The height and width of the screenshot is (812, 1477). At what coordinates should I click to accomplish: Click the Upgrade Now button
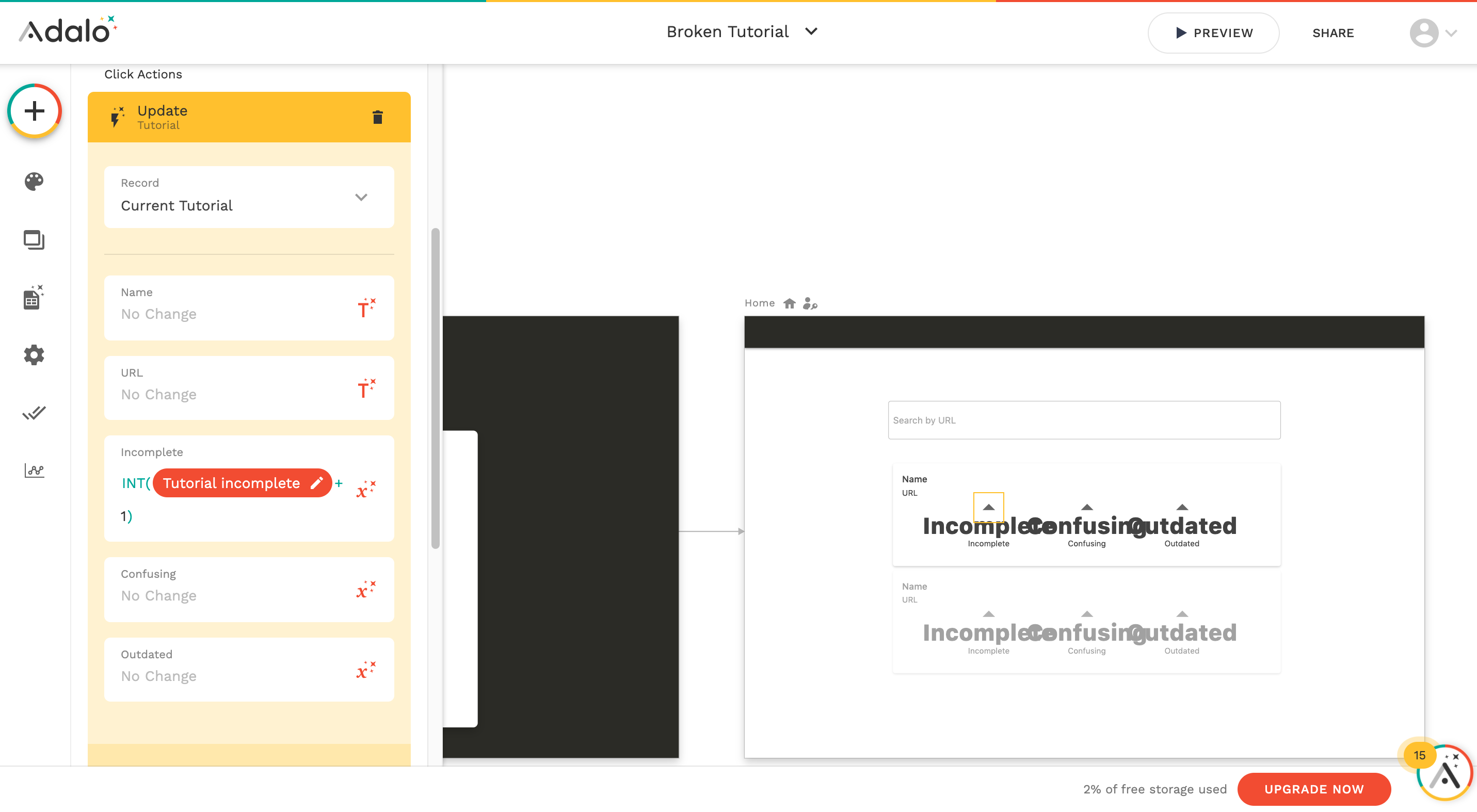[x=1313, y=788]
